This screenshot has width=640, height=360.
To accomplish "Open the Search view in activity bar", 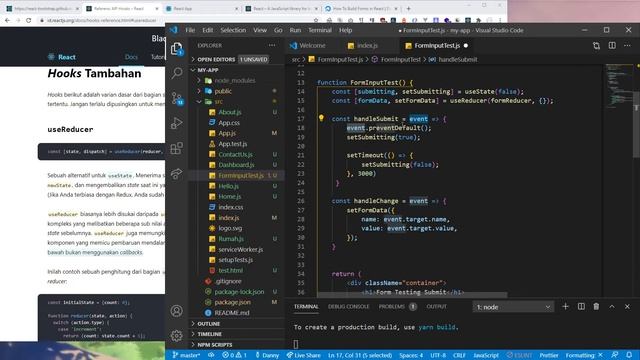I will [x=177, y=73].
